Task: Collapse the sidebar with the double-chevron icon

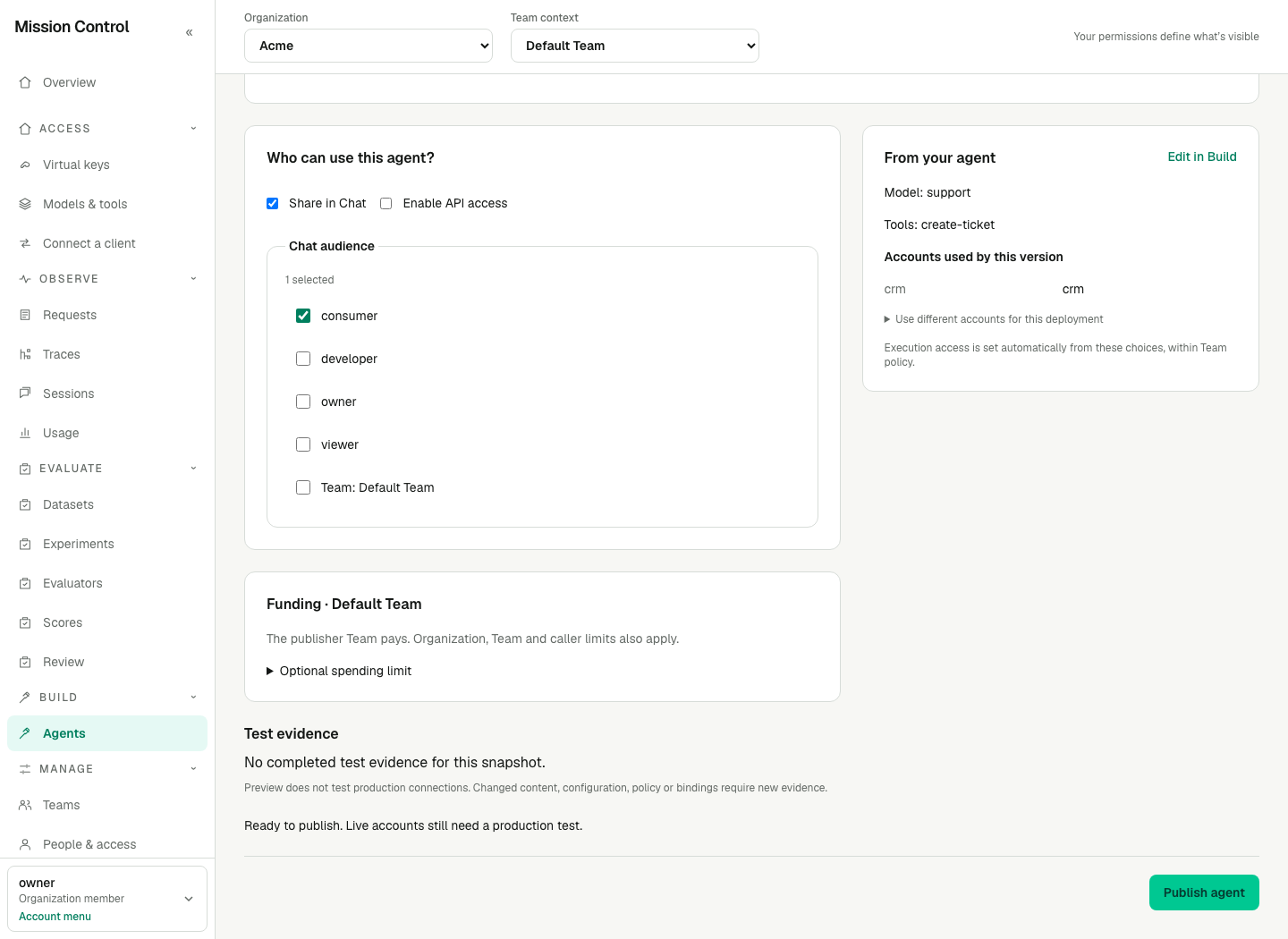Action: 189,32
